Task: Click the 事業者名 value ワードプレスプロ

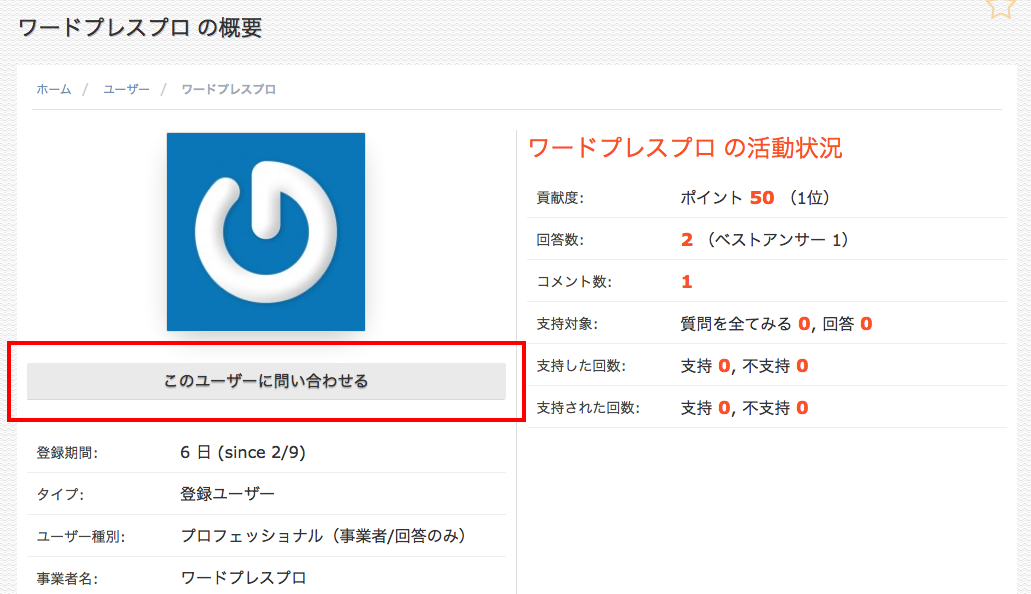Action: (243, 578)
